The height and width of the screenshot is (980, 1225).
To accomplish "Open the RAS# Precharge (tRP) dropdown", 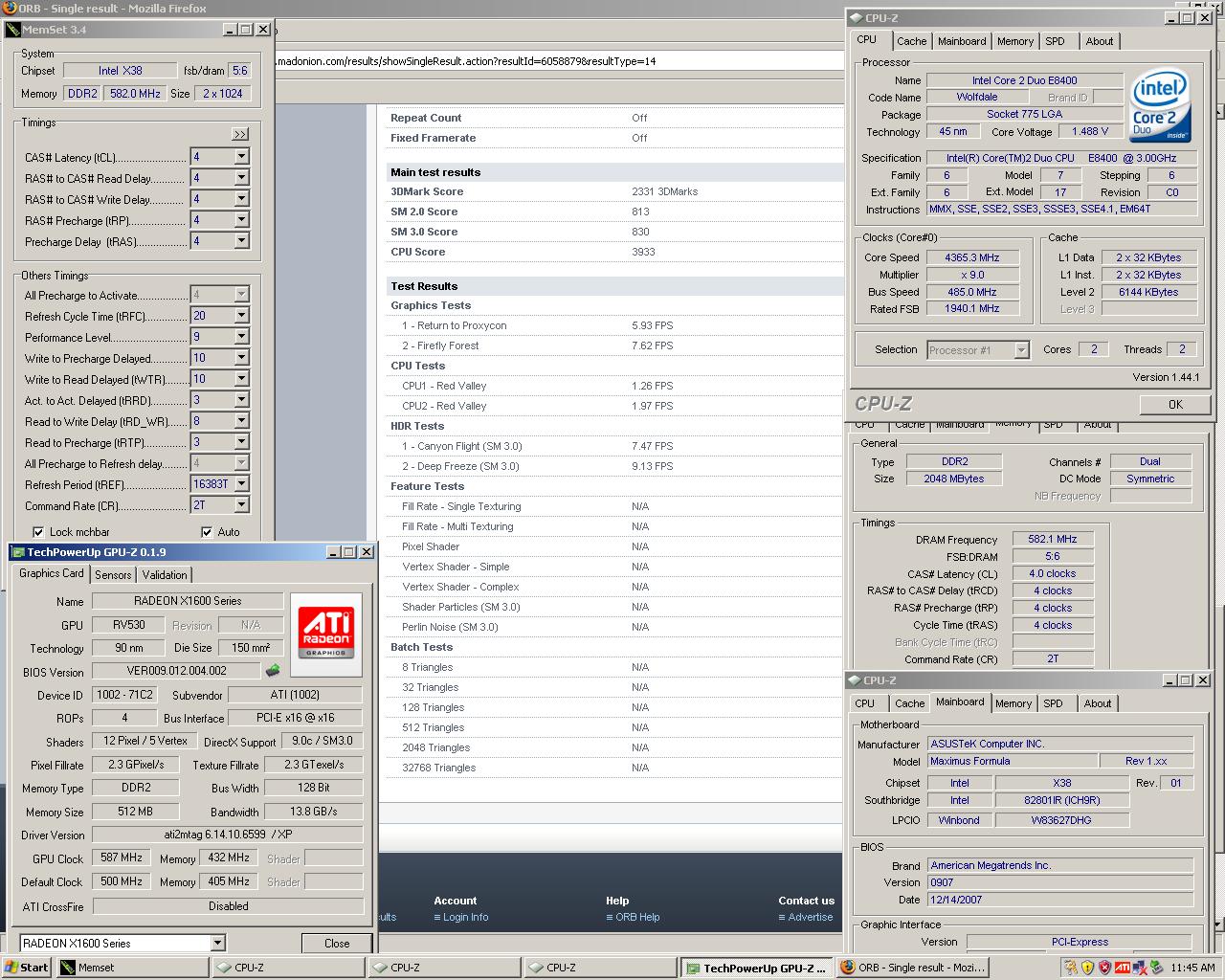I will (x=241, y=220).
